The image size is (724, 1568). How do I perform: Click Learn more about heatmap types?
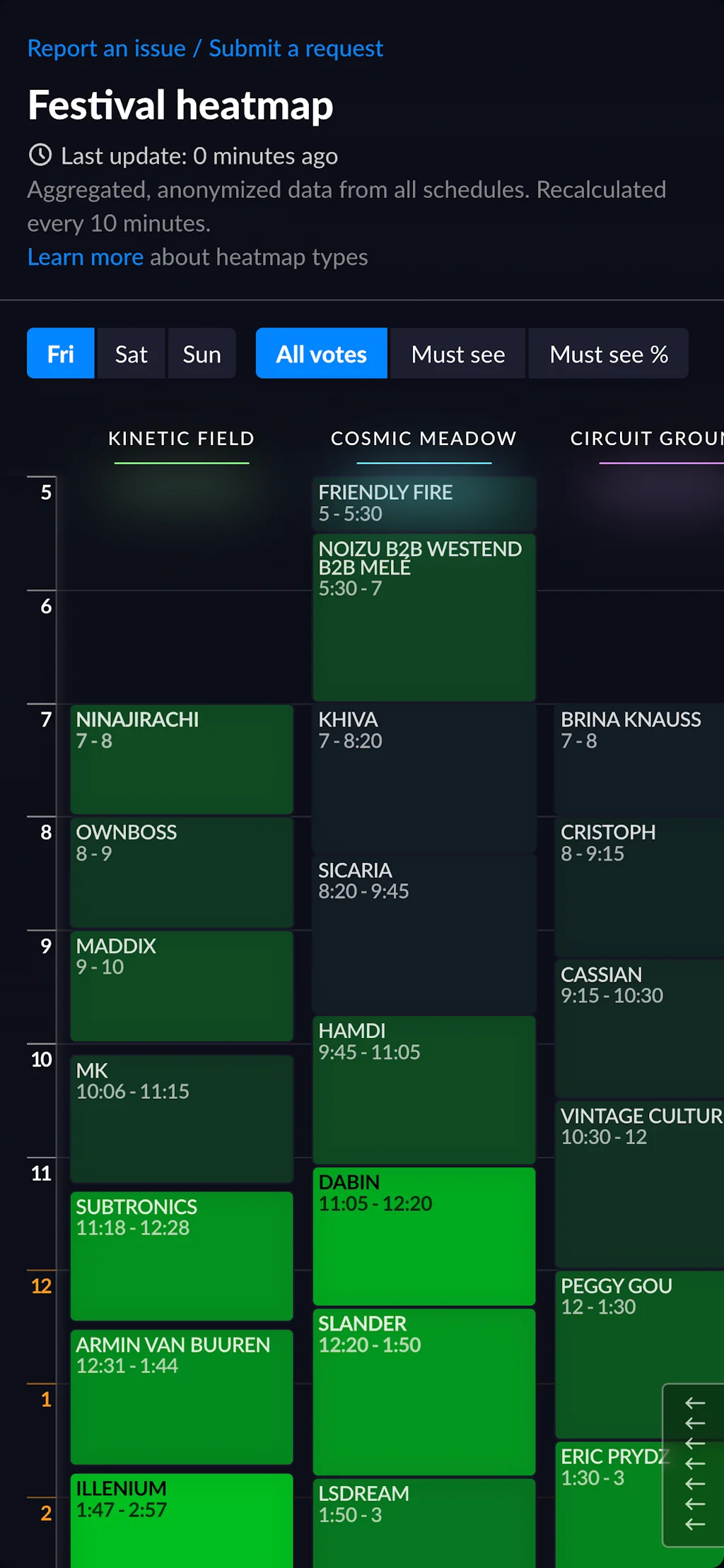click(x=86, y=257)
